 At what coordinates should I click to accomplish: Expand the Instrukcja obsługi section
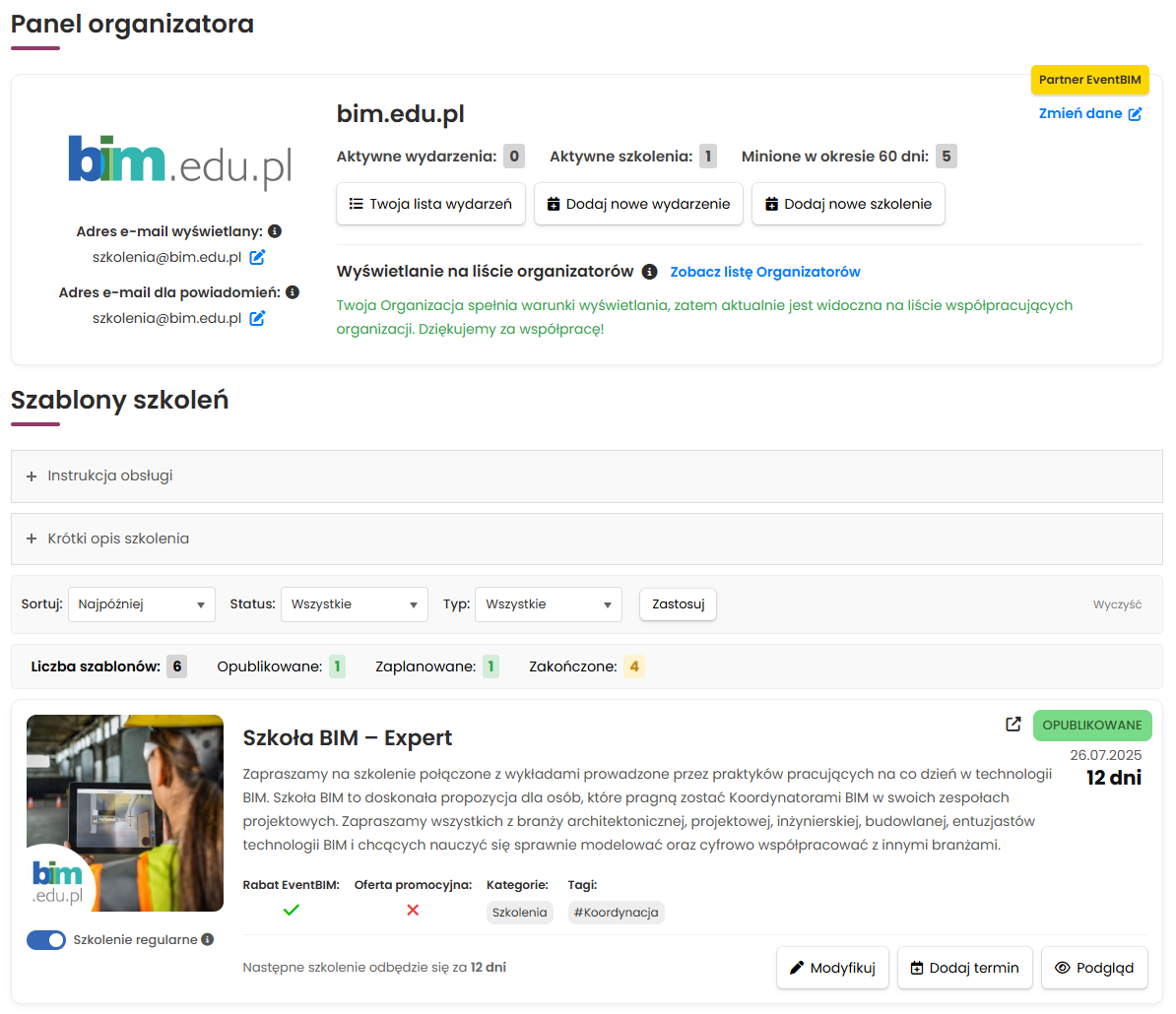[109, 476]
